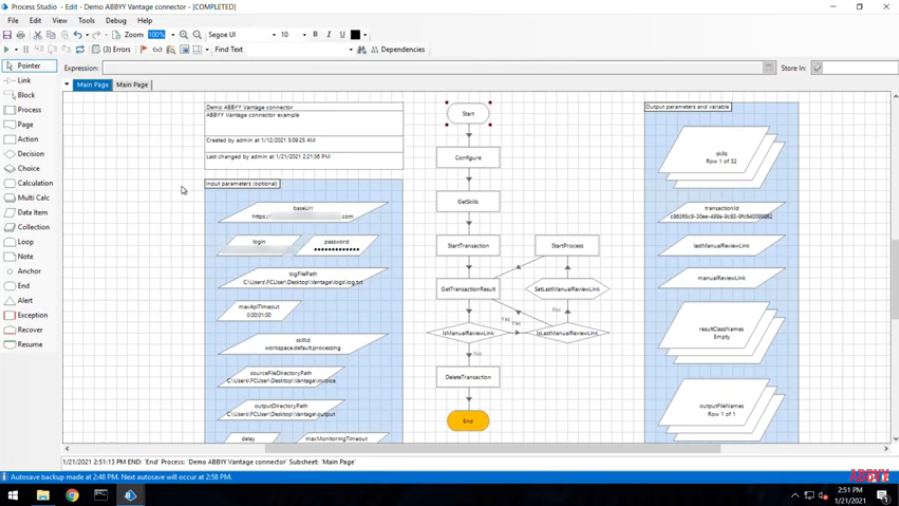Open the font color dropdown arrow
The width and height of the screenshot is (899, 506).
[365, 35]
